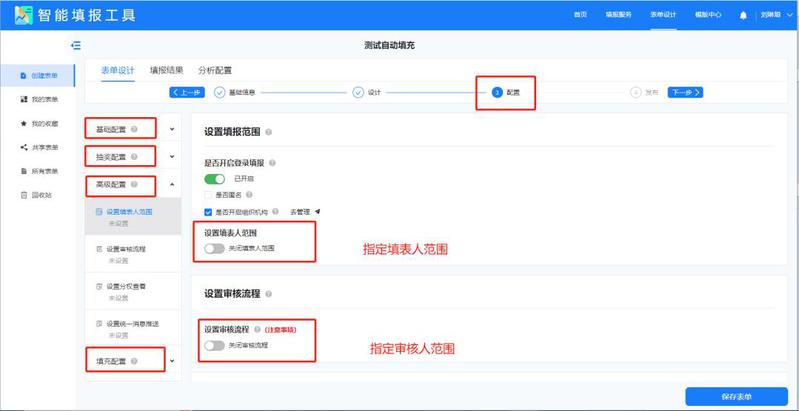Click the 去管理 arrow icon
This screenshot has height=411, width=799.
[317, 212]
